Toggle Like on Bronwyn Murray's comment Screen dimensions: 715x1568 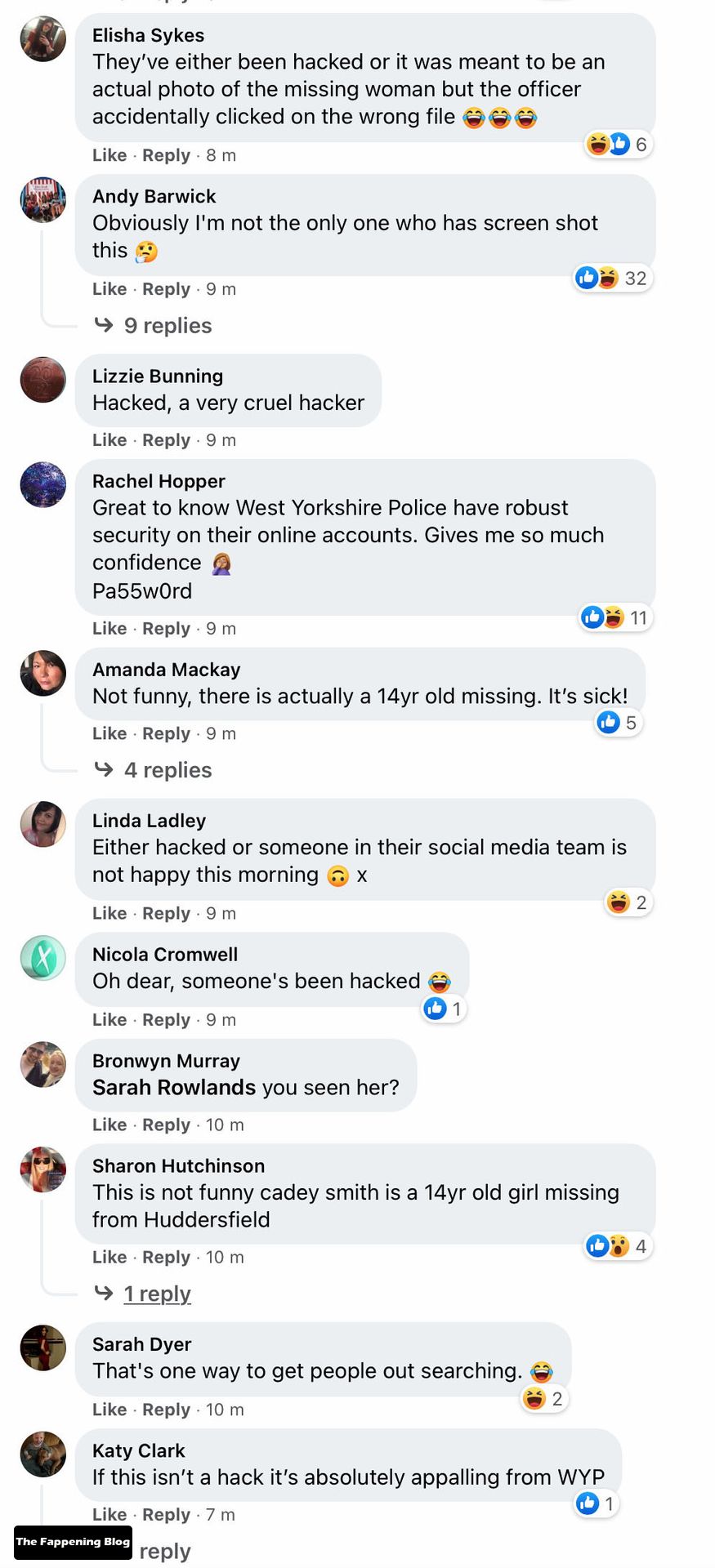pos(109,1125)
